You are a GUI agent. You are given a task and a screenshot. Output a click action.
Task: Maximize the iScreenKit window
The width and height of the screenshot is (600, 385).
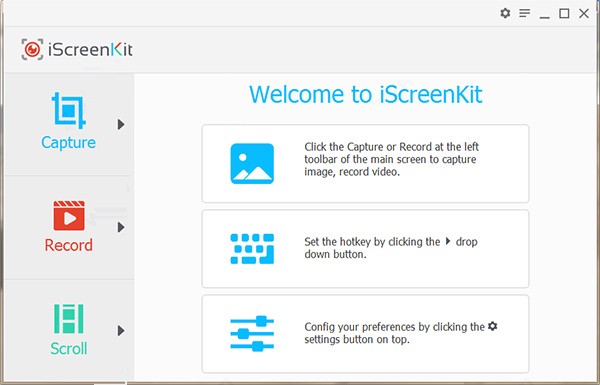[564, 13]
